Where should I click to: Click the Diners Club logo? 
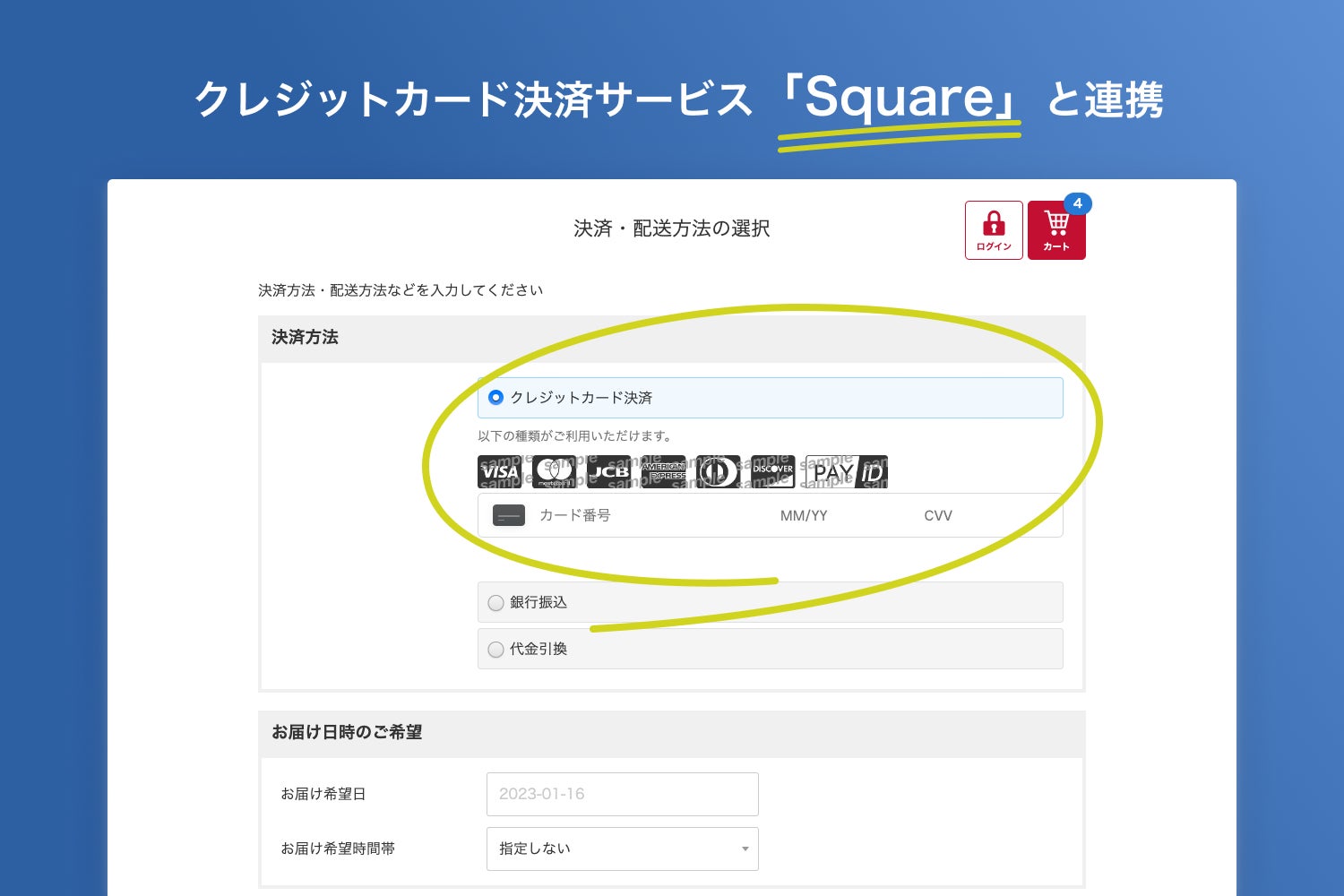pos(718,471)
